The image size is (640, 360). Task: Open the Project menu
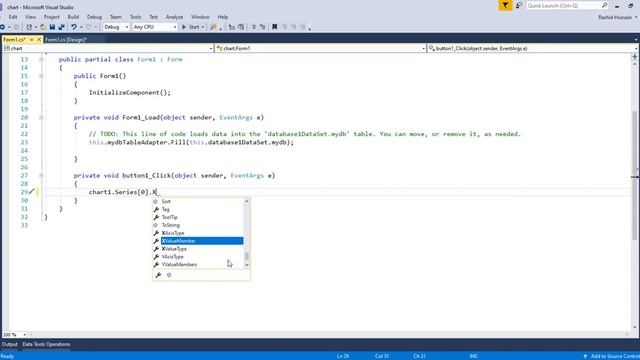click(51, 17)
